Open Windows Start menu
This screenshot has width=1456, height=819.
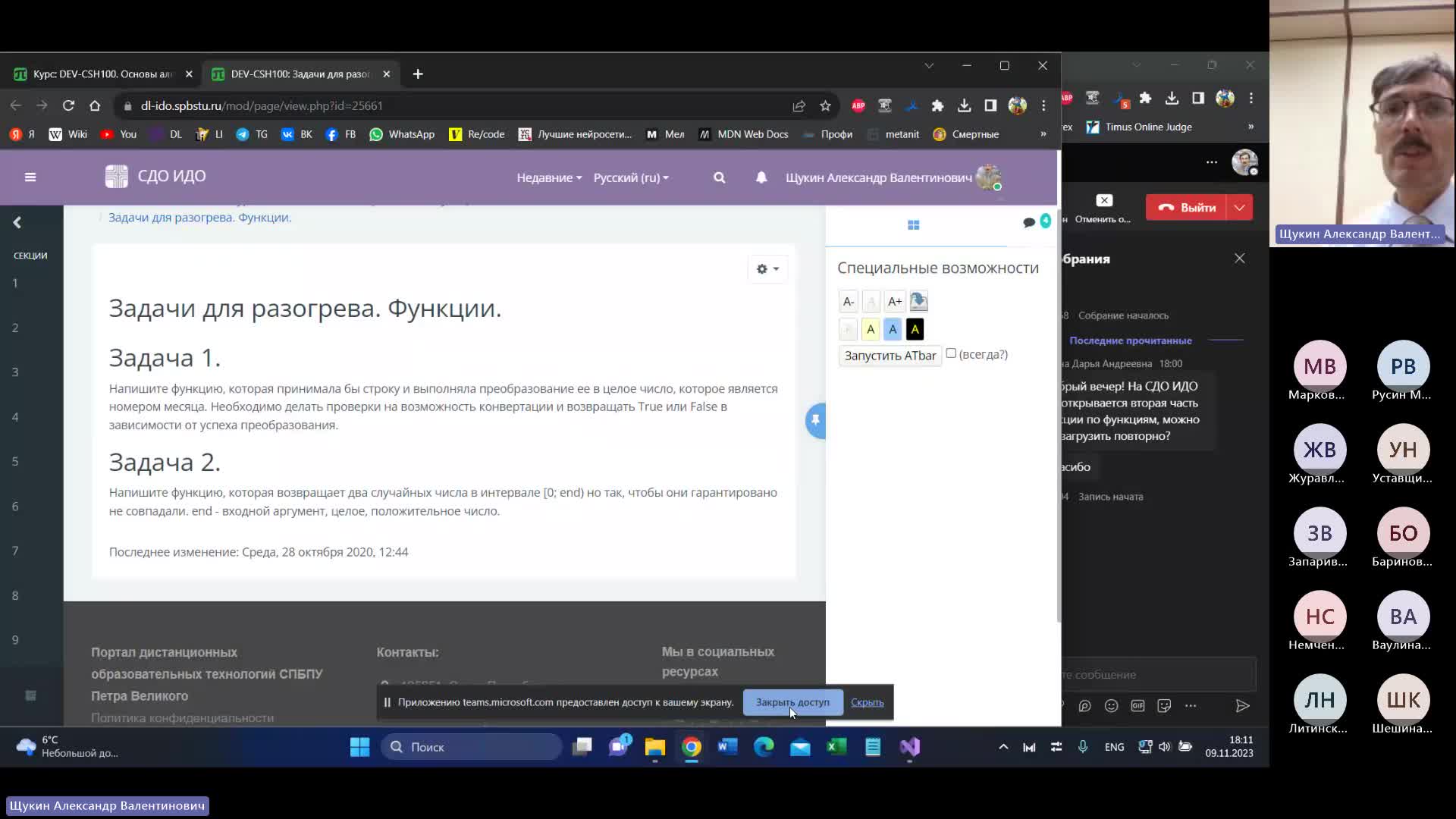click(359, 747)
